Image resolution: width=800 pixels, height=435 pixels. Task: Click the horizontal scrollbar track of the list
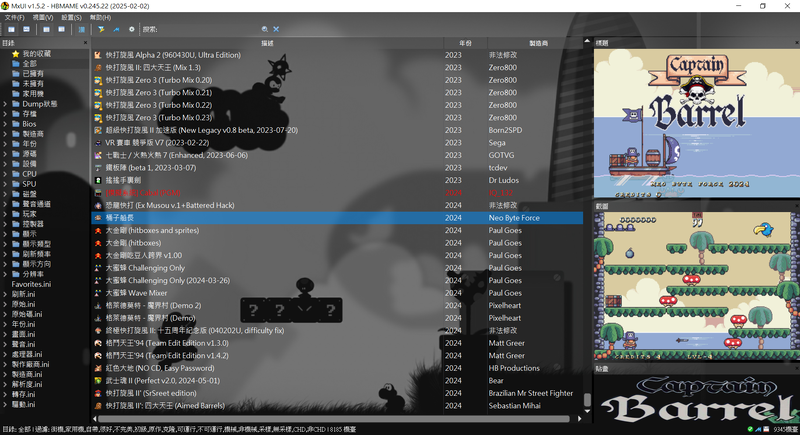coord(337,419)
